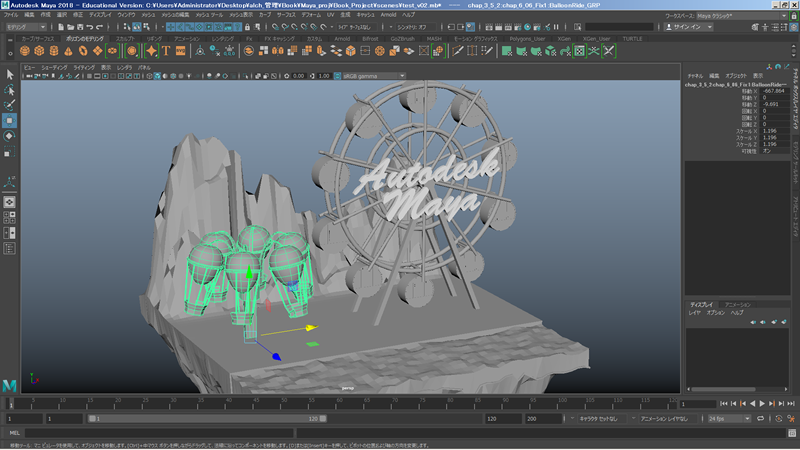Switch to the TURTLE shelf tab
Screen dimensions: 800x450
click(632, 39)
